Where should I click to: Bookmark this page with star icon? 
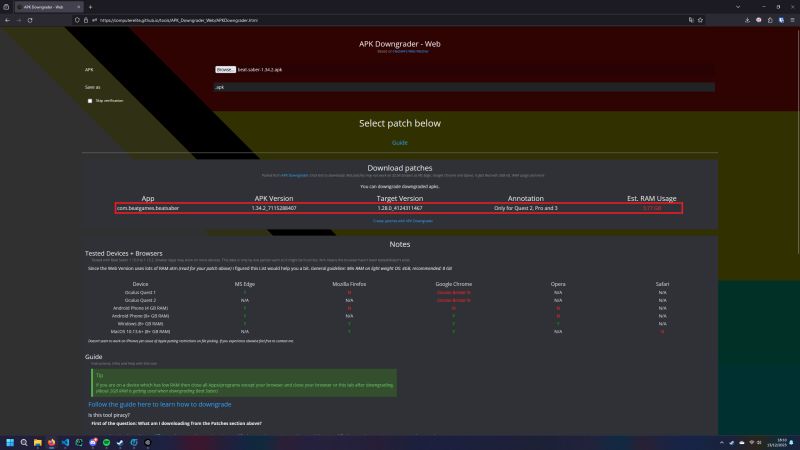point(701,20)
